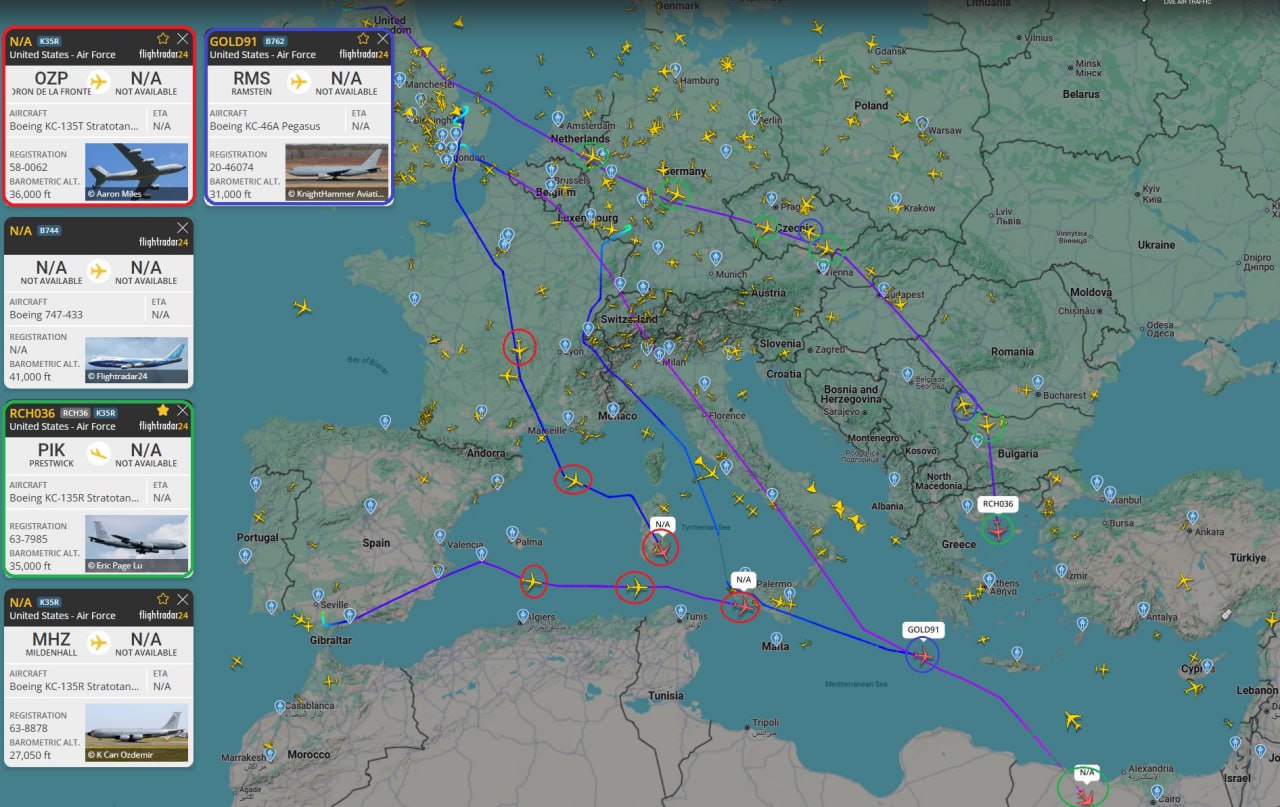Click registration 63-8878
This screenshot has height=807, width=1280.
tap(29, 729)
